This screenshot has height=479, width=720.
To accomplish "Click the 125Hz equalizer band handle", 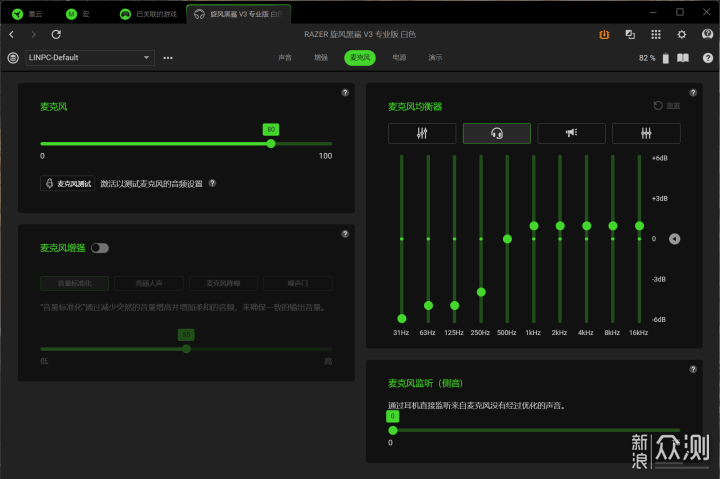I will coord(455,305).
